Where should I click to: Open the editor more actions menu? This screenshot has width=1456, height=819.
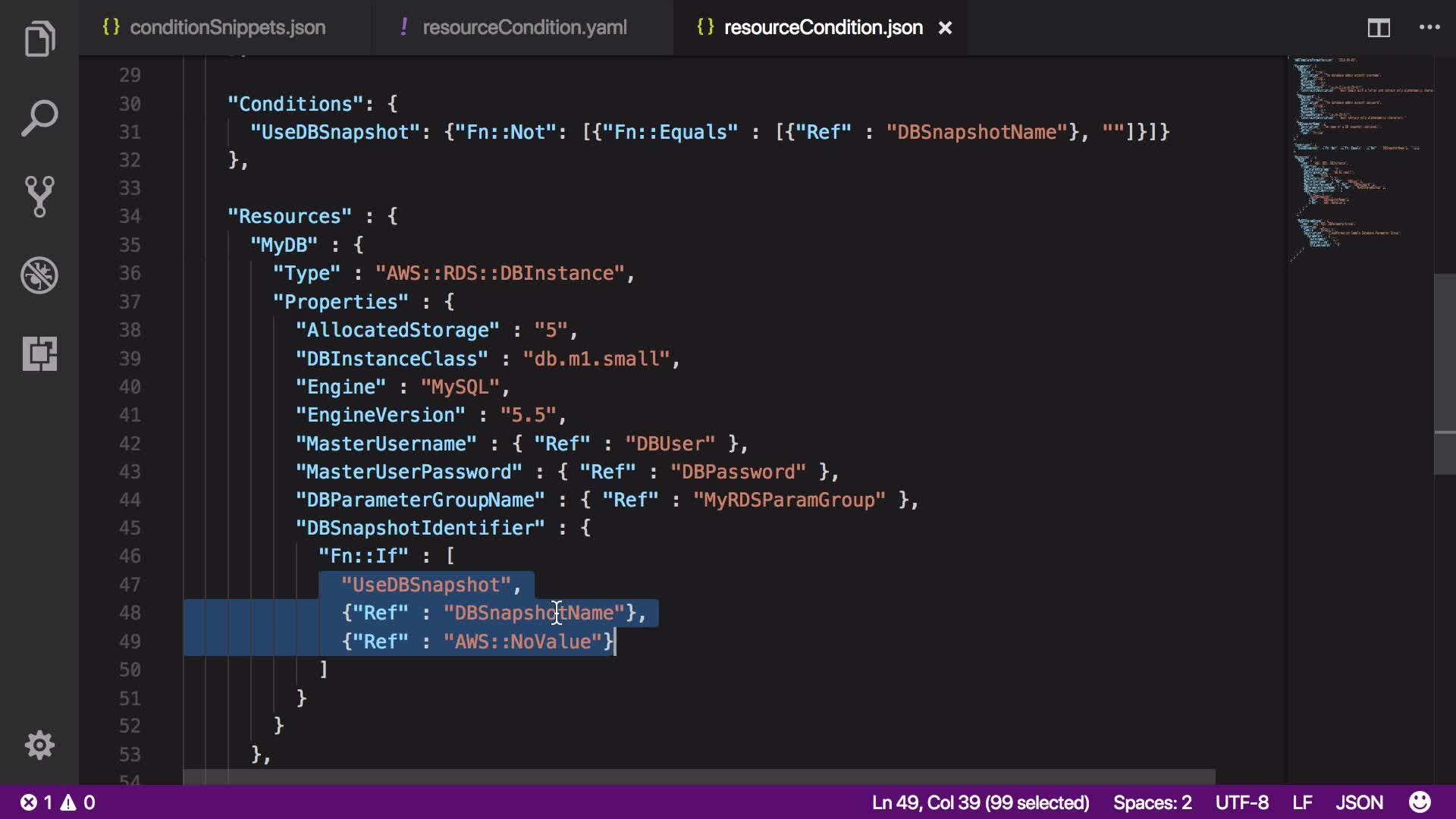(1429, 28)
